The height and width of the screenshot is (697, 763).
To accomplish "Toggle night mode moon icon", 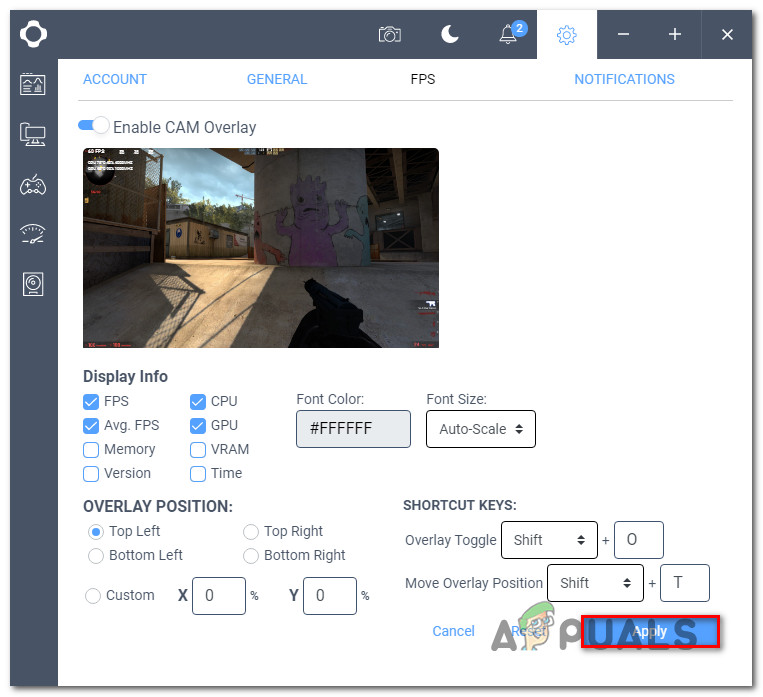I will (x=450, y=35).
